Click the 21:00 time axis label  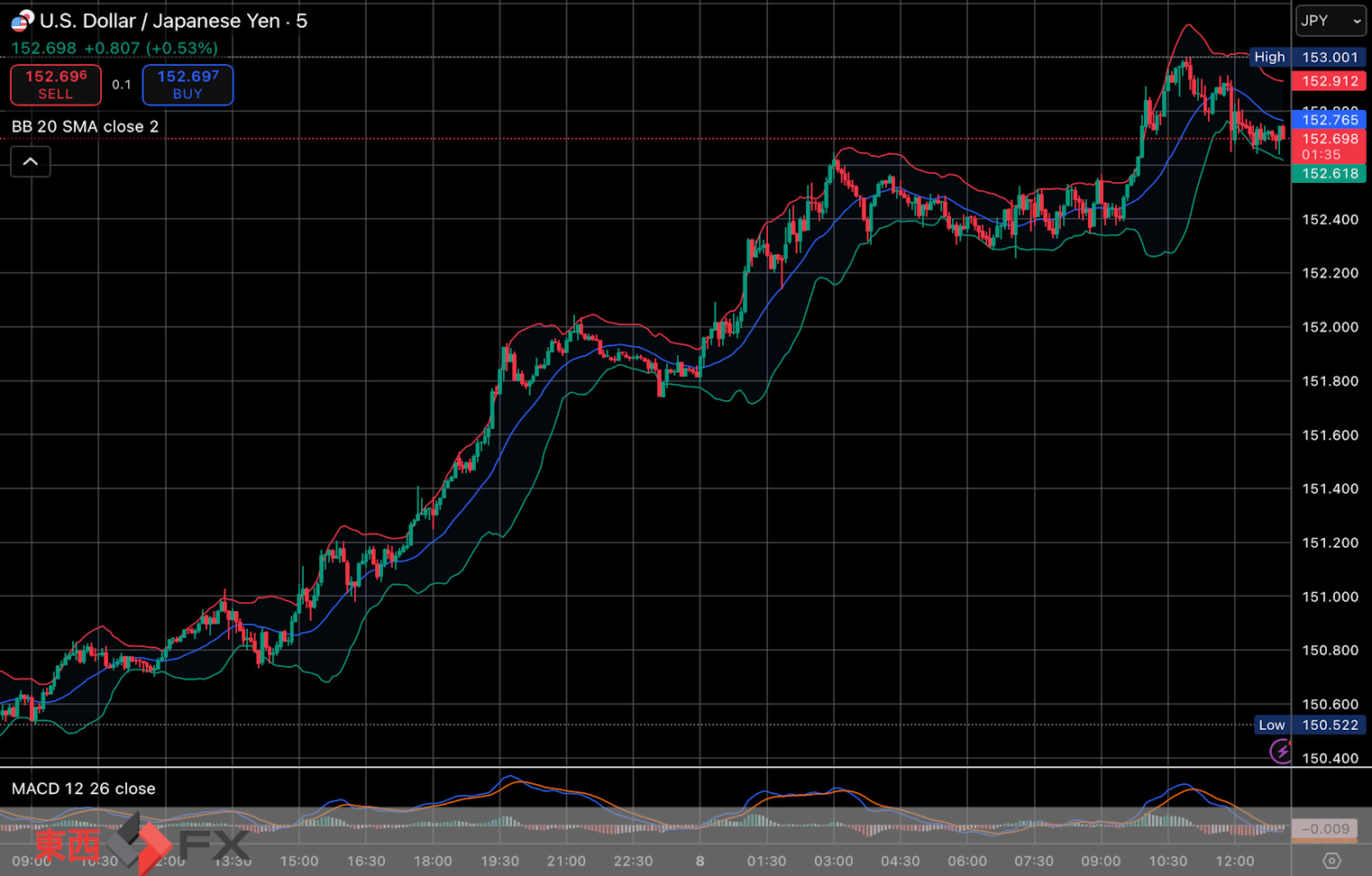pos(566,861)
